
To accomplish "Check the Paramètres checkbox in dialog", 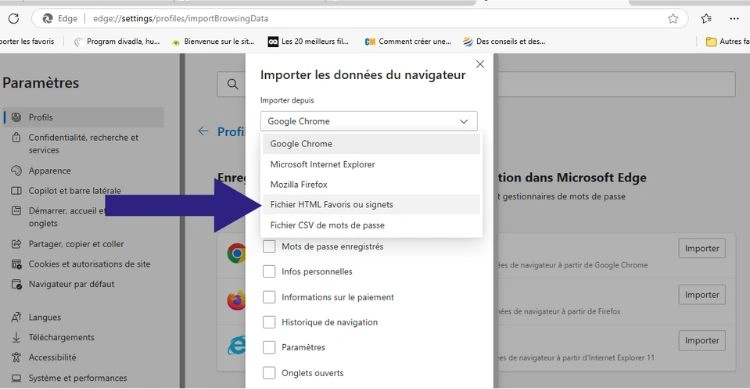I will click(269, 347).
